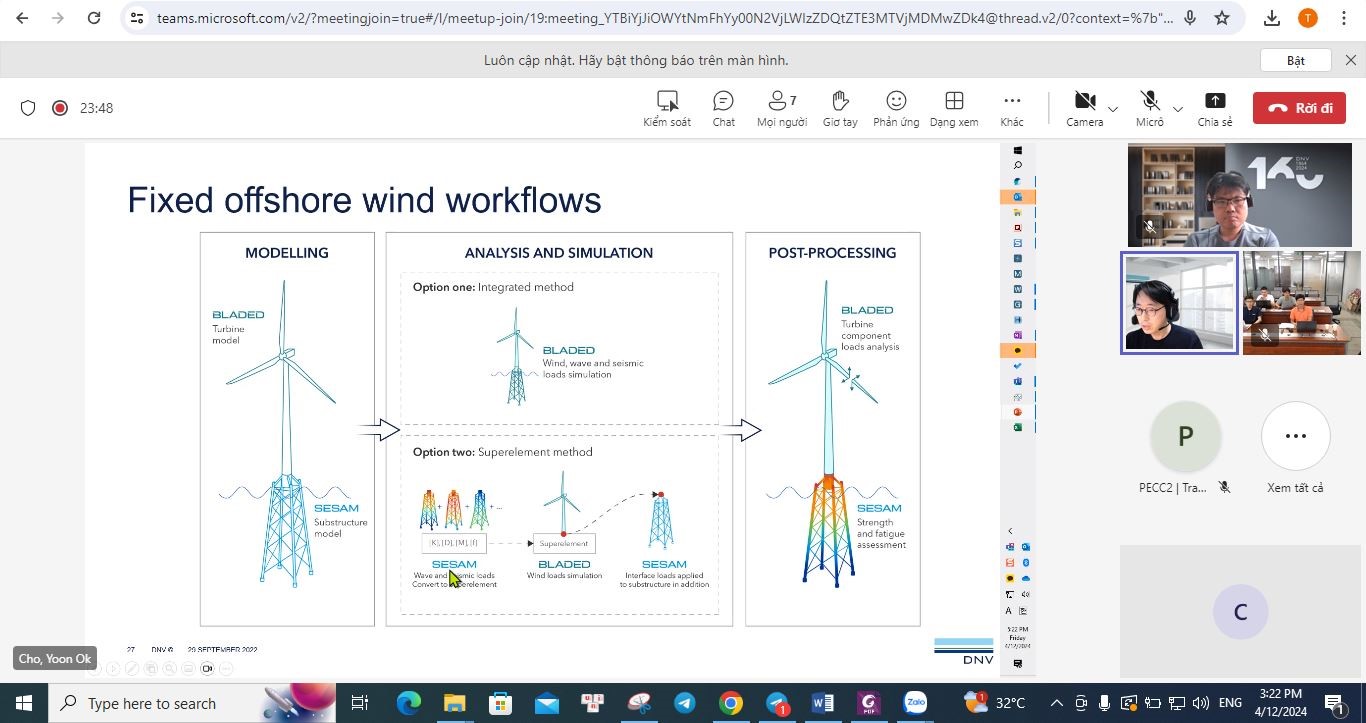This screenshot has width=1366, height=723.
Task: Select the highlighted speaker video tile
Action: click(1180, 302)
